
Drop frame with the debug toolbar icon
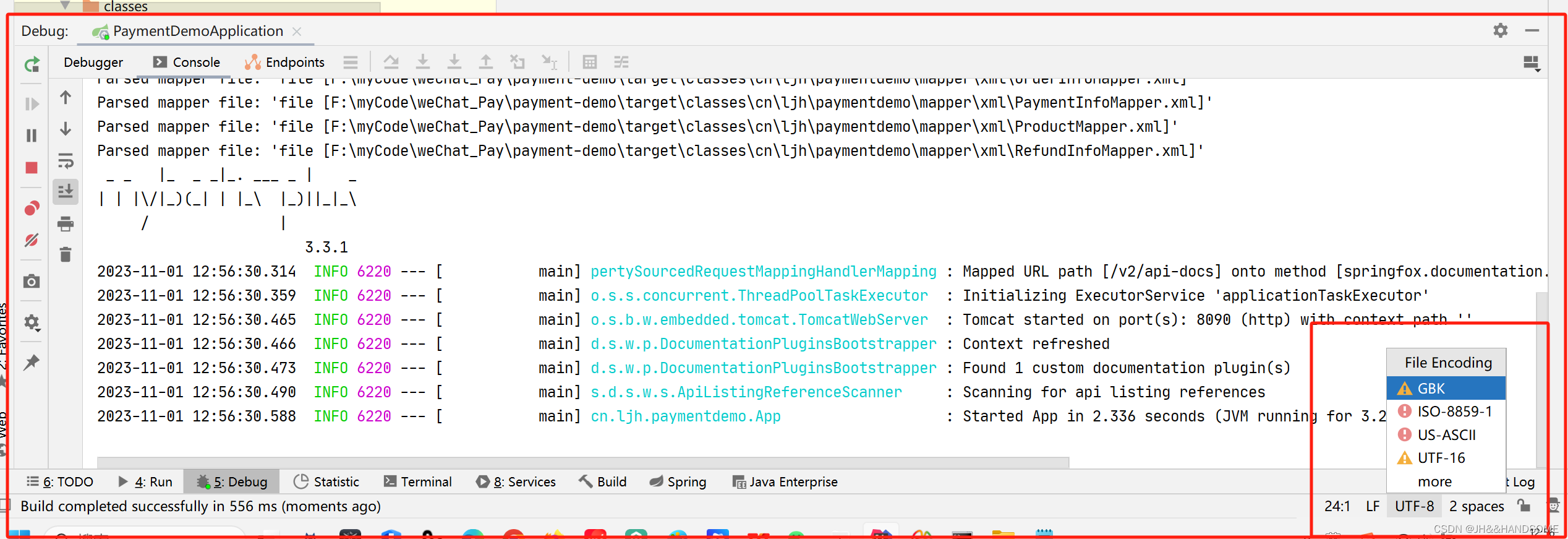518,62
